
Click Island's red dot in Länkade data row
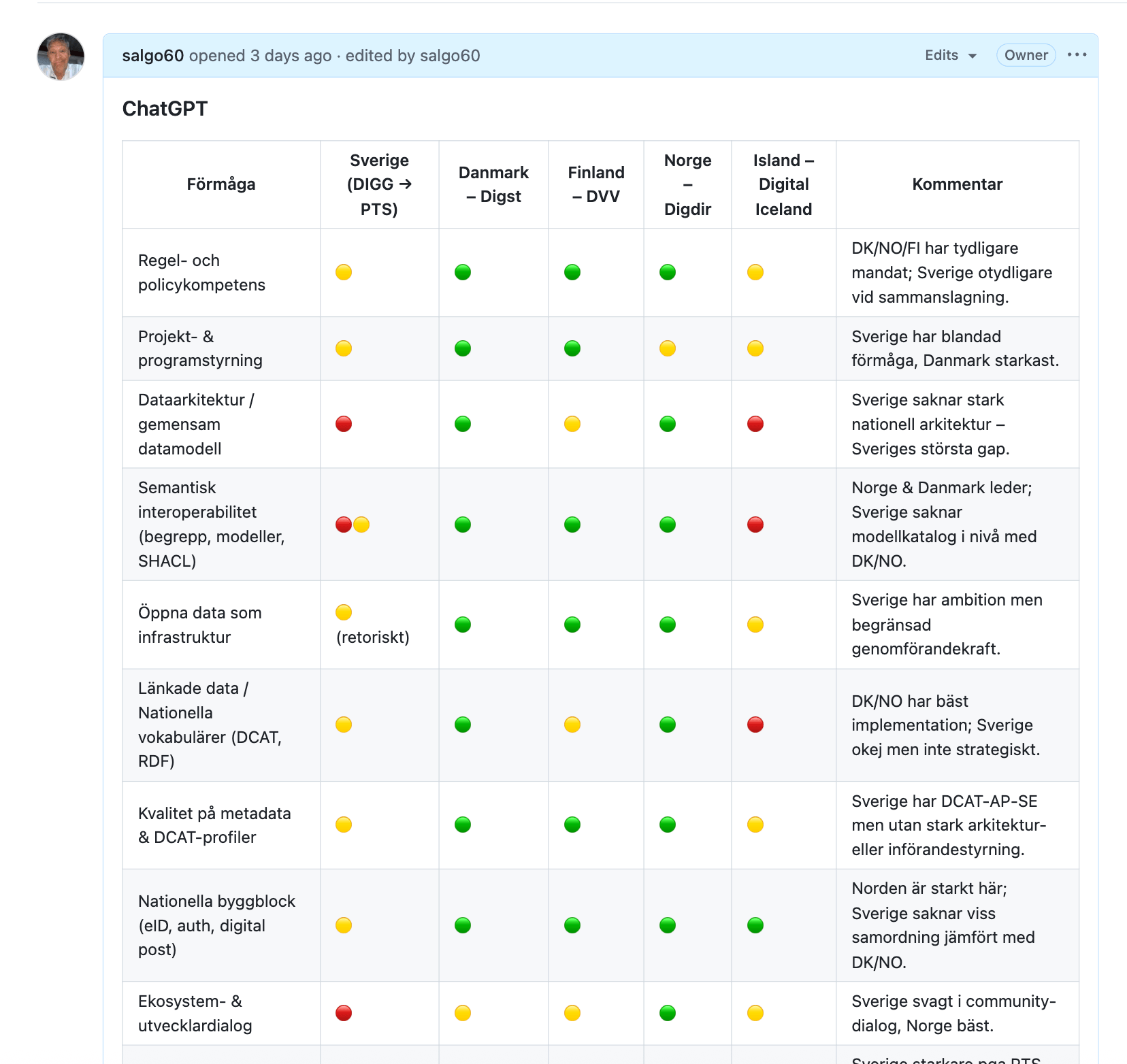coord(755,725)
